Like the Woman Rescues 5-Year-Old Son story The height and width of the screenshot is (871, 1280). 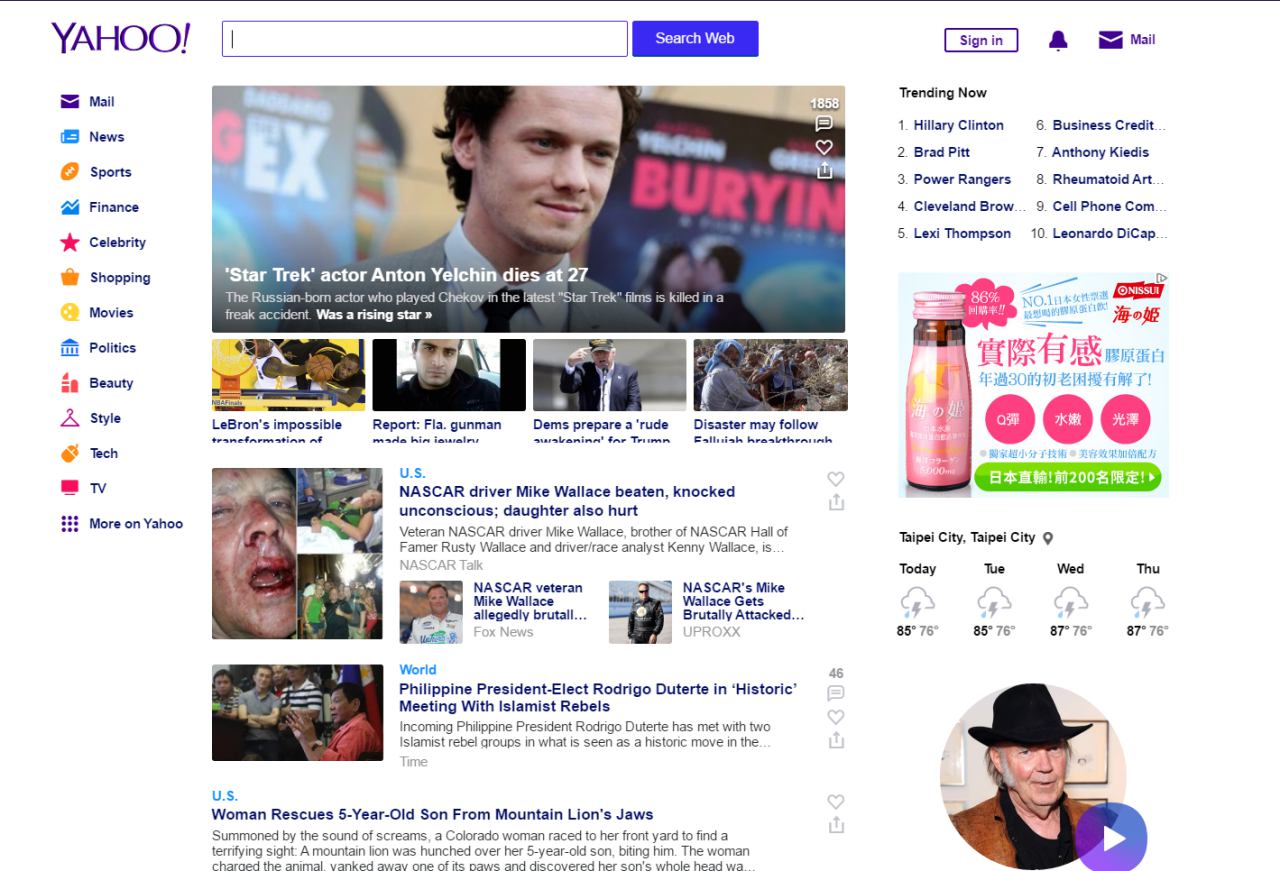click(x=836, y=801)
